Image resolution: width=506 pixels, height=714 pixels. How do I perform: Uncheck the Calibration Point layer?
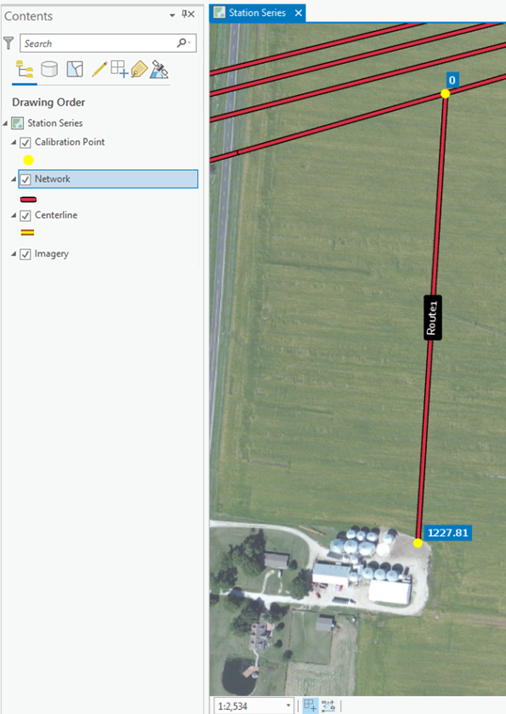point(26,143)
